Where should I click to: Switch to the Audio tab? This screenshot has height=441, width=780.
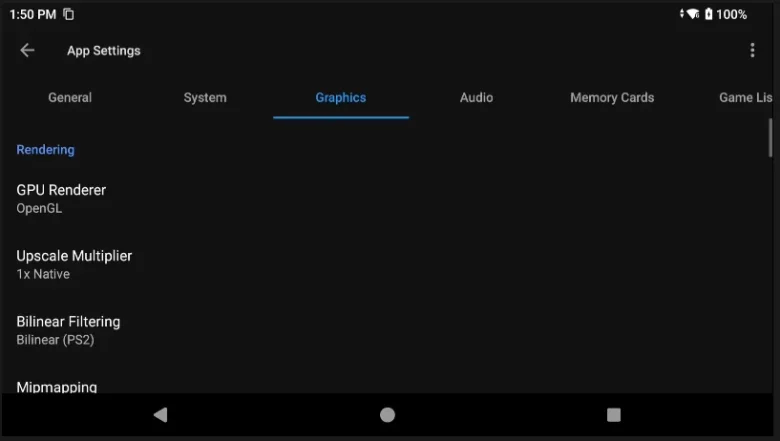(x=476, y=98)
